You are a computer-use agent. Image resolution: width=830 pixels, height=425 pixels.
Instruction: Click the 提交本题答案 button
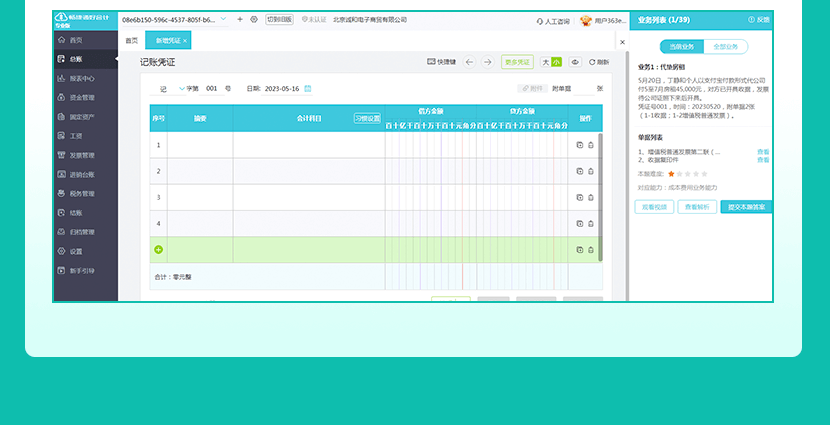746,207
